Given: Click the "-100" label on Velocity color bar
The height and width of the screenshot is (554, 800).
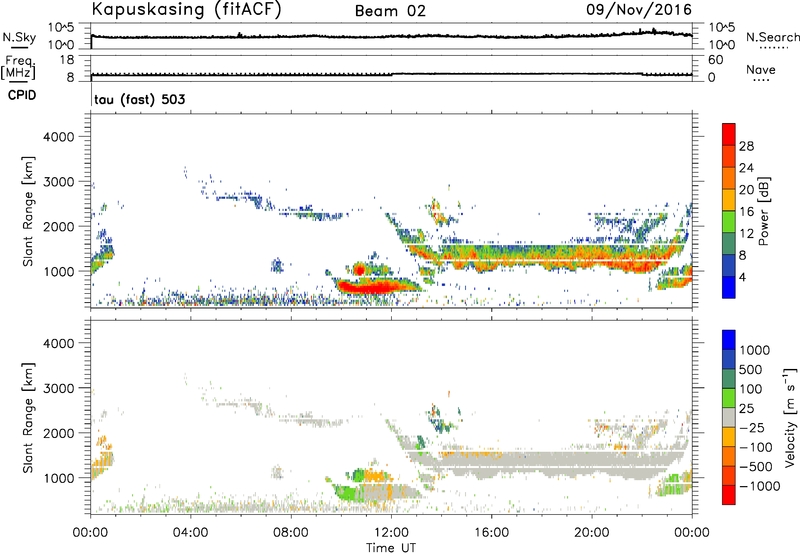Looking at the screenshot, I should [755, 447].
